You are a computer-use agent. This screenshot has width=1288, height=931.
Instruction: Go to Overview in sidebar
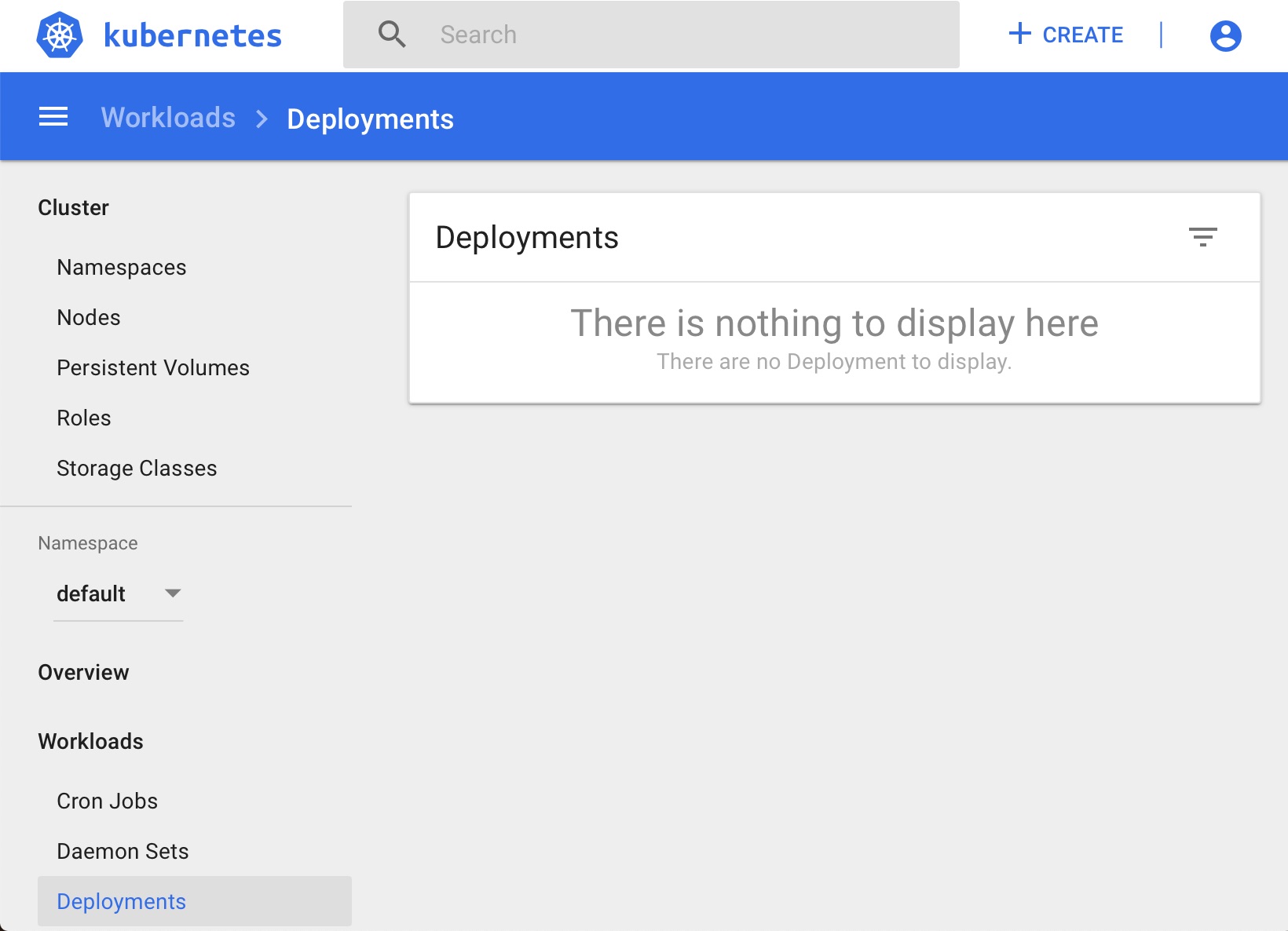[83, 672]
